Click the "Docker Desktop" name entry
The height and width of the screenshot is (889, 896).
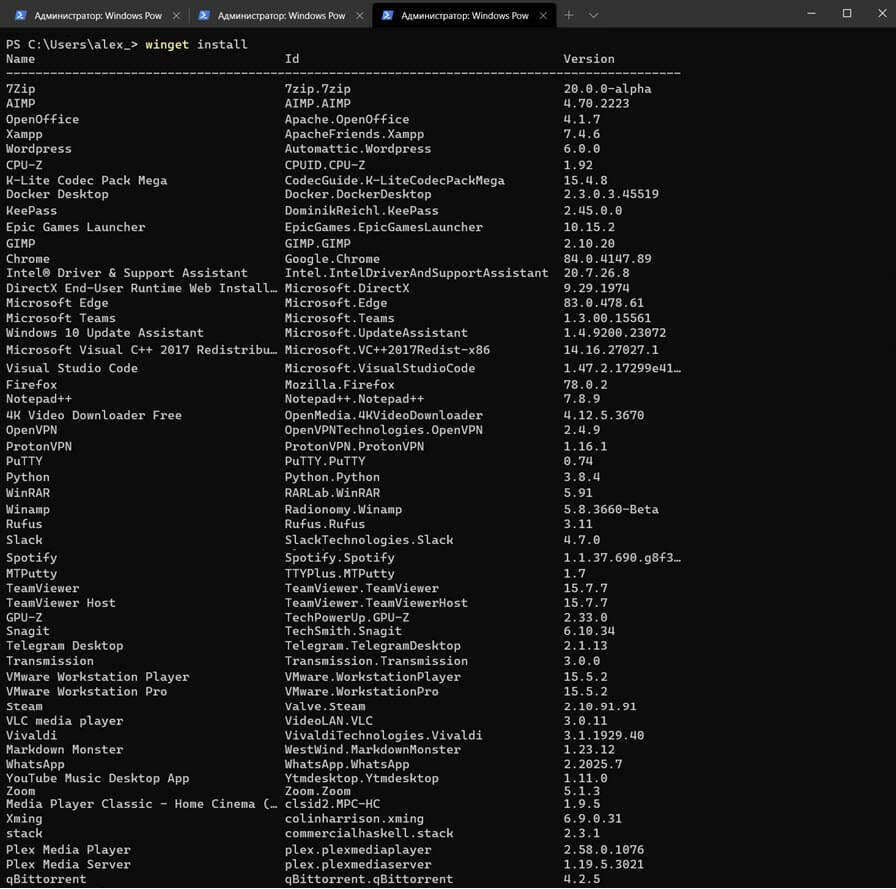[x=57, y=194]
